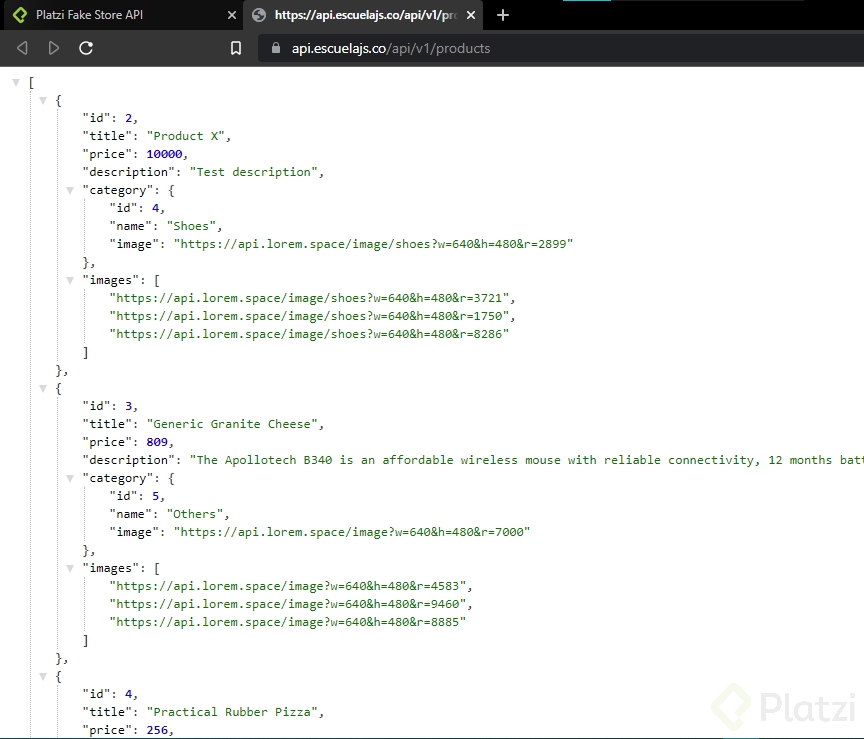Image resolution: width=864 pixels, height=739 pixels.
Task: Click the category id value 4
Action: (155, 208)
